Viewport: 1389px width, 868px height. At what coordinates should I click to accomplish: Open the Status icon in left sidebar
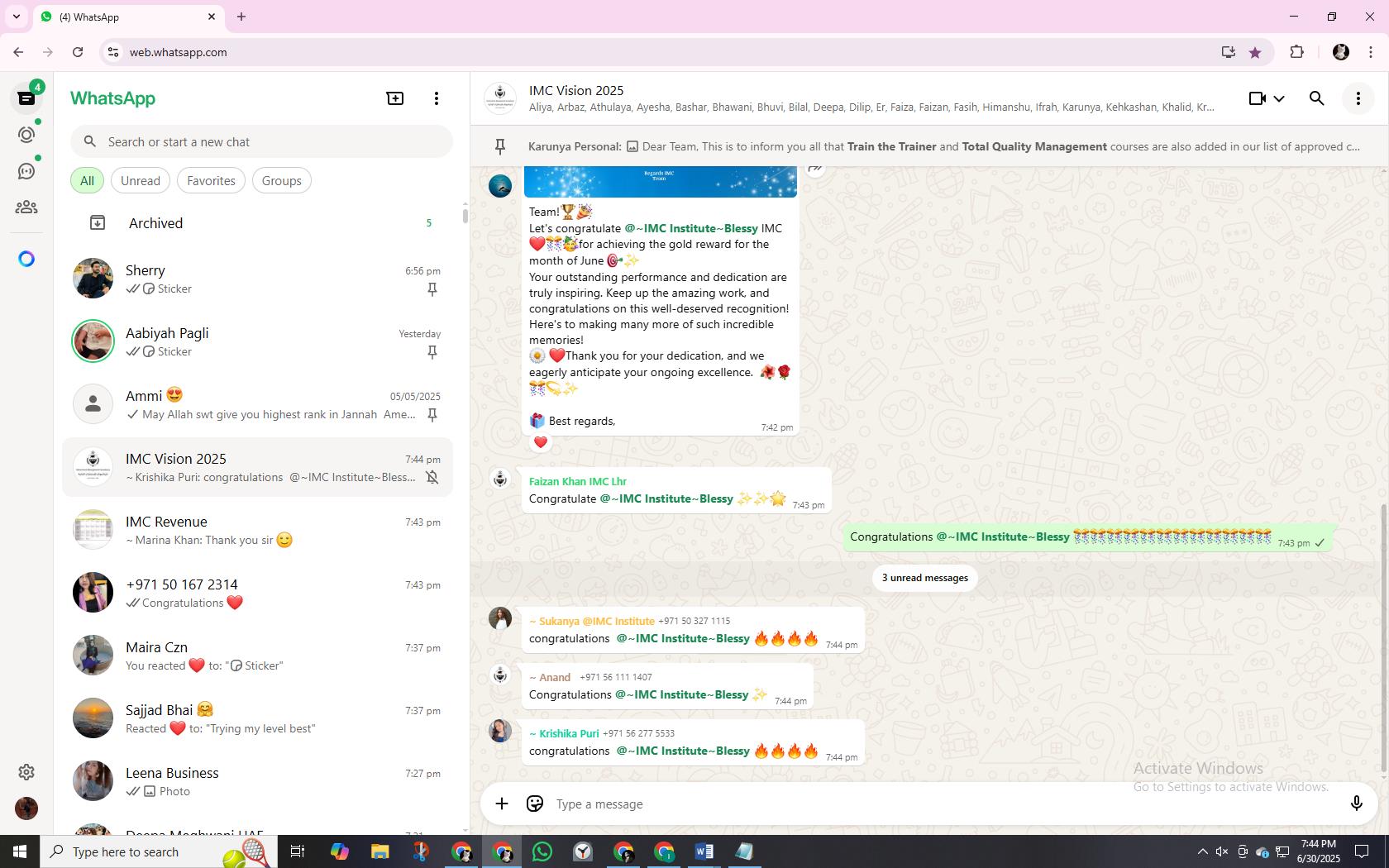(x=26, y=135)
